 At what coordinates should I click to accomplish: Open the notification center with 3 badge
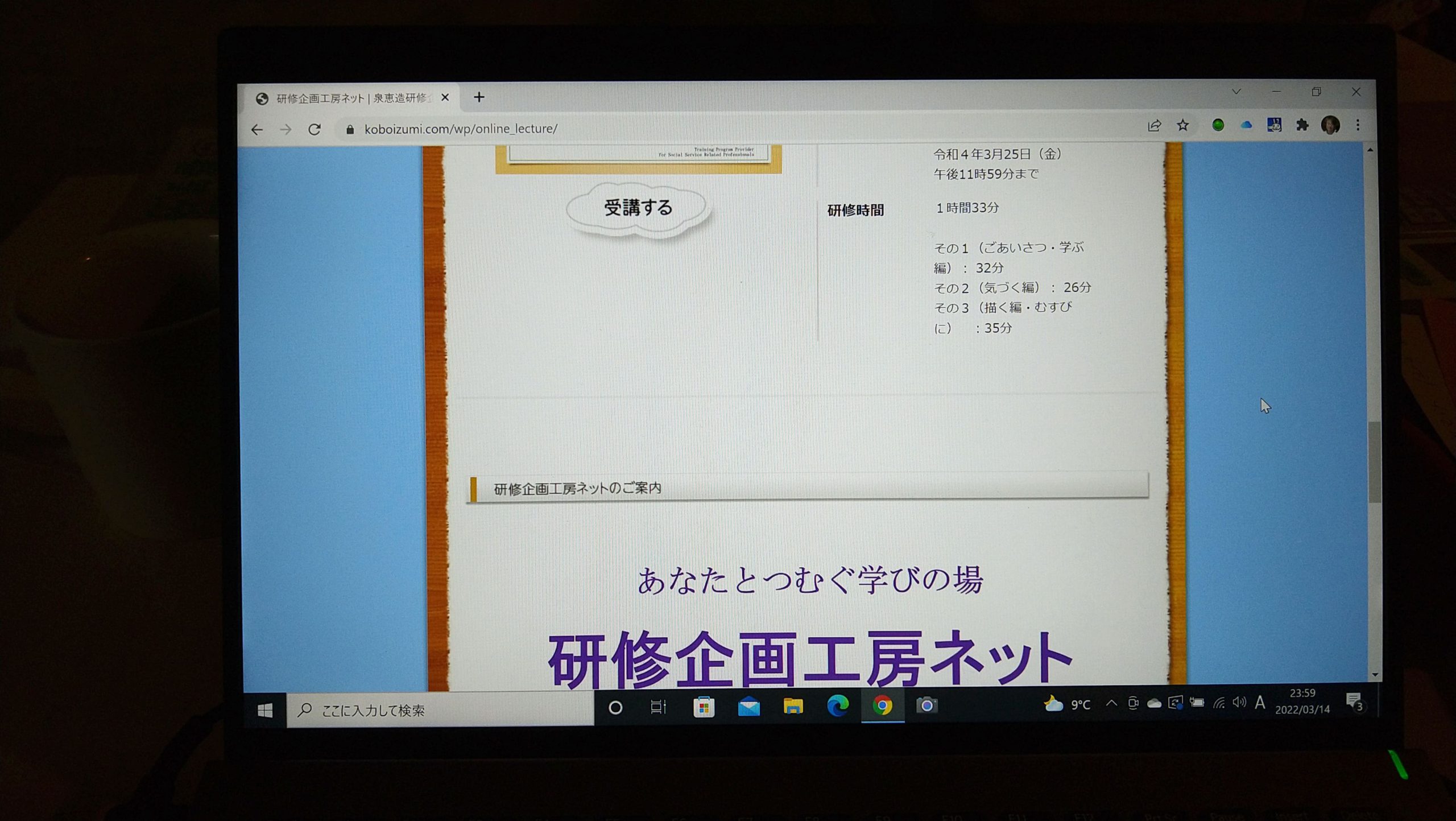click(x=1355, y=701)
